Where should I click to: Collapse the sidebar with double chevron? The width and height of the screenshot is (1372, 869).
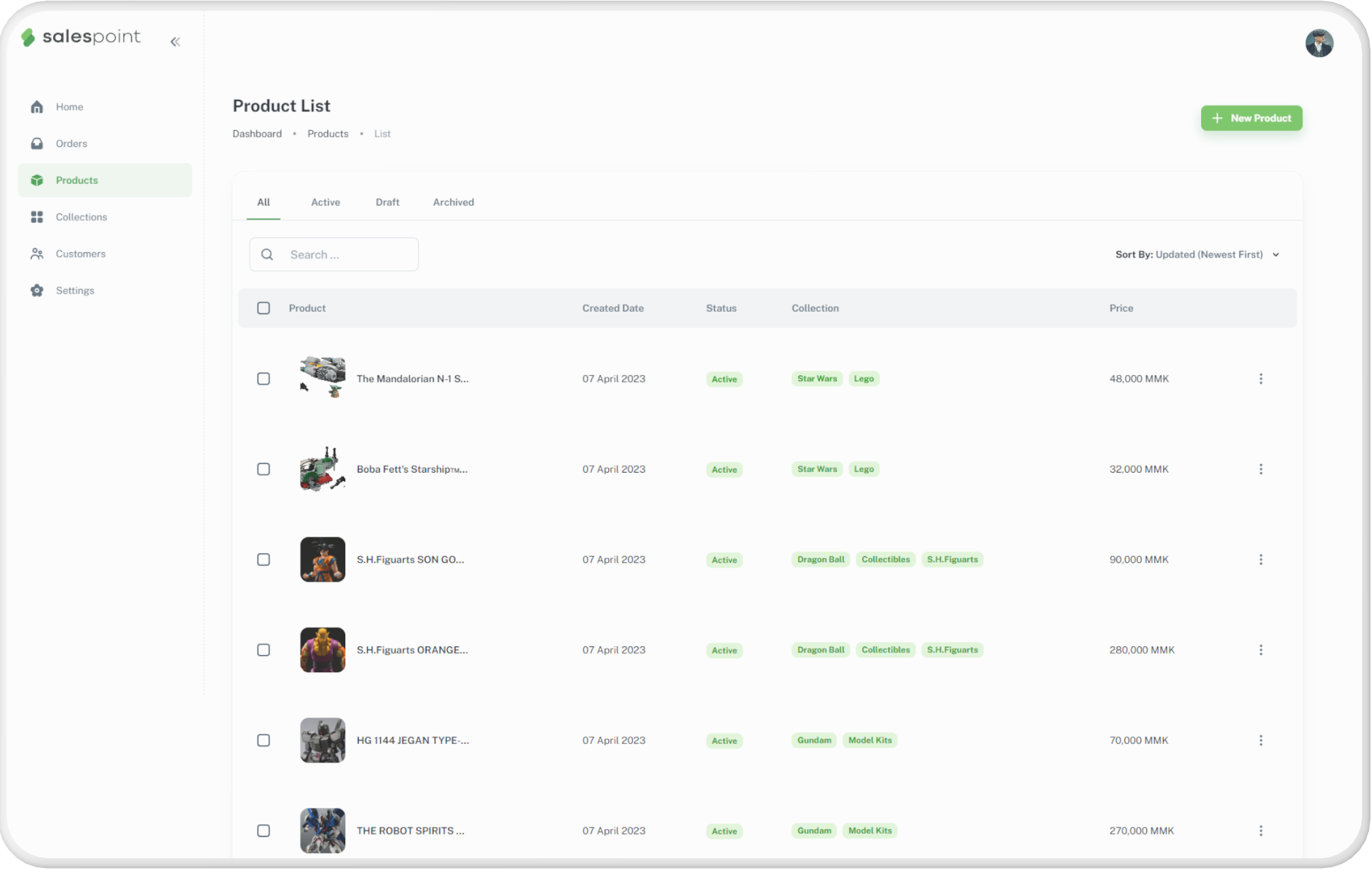pos(175,41)
